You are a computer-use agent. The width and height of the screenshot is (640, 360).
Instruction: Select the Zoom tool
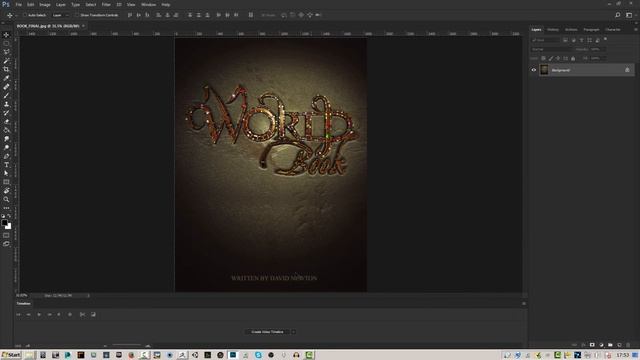[x=6, y=199]
